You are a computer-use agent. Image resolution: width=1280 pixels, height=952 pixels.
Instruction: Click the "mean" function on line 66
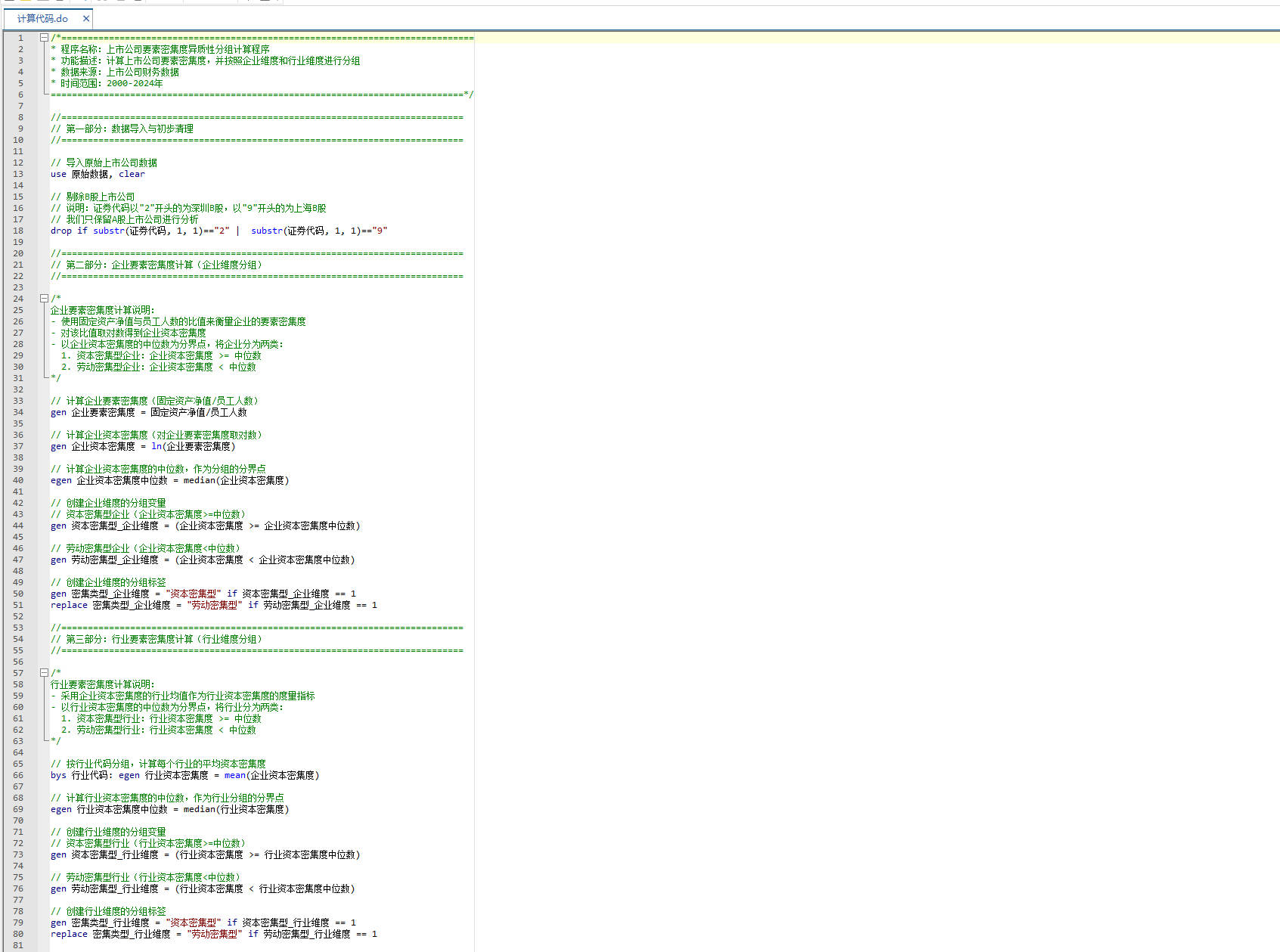(234, 775)
